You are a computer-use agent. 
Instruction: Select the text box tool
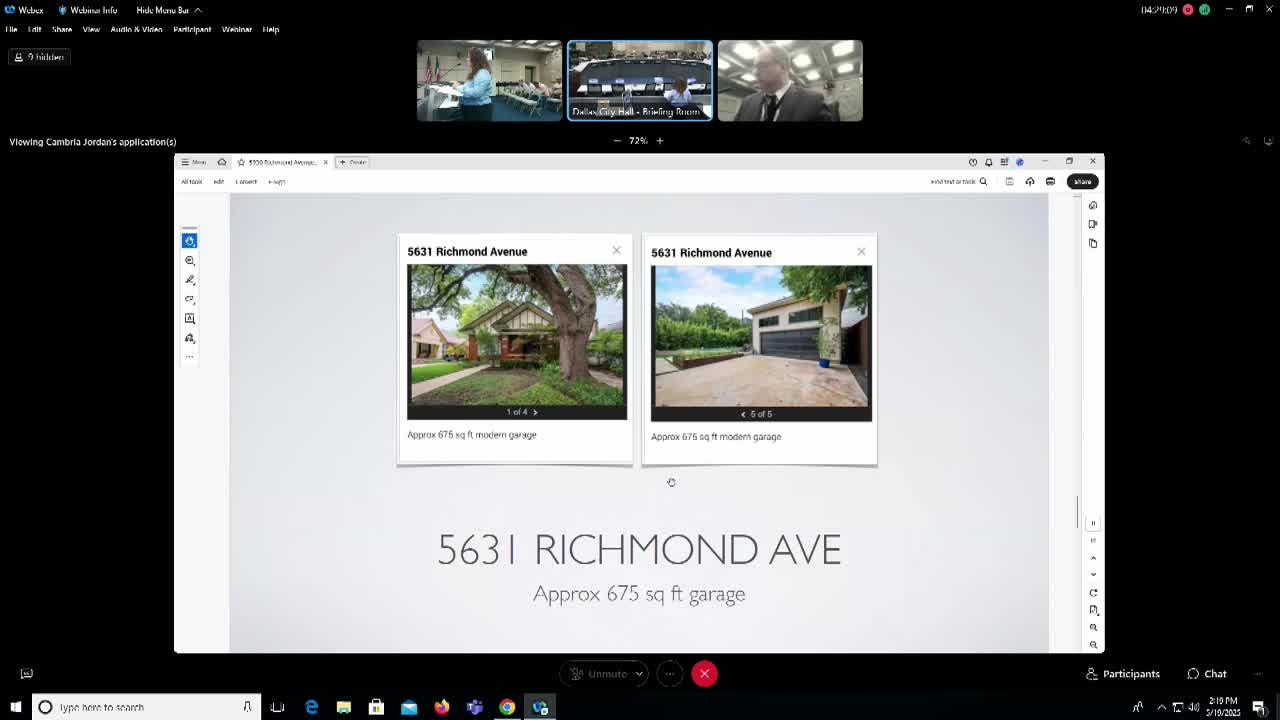[189, 318]
